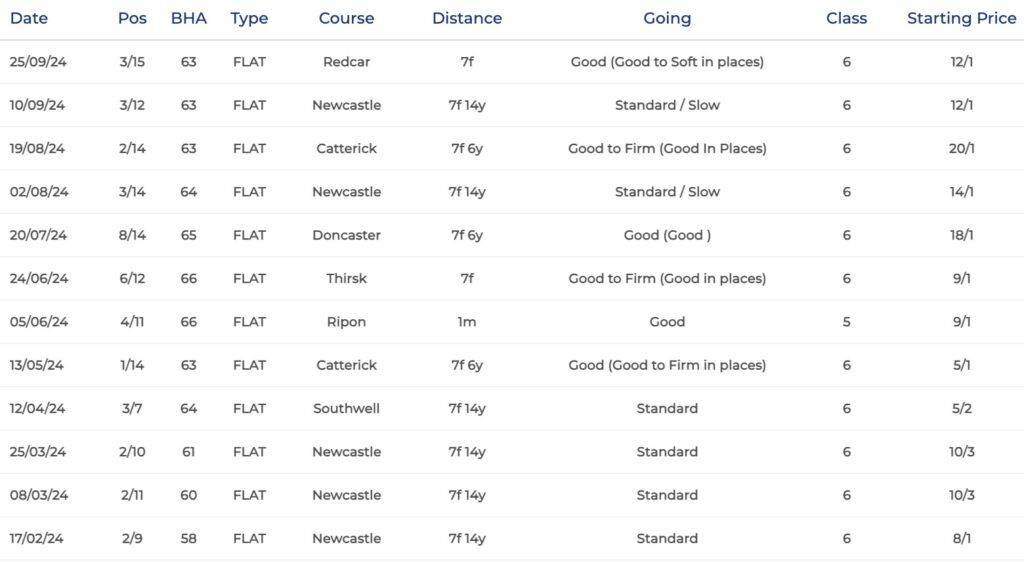
Task: Click the 20/1 starting price cell
Action: (961, 149)
